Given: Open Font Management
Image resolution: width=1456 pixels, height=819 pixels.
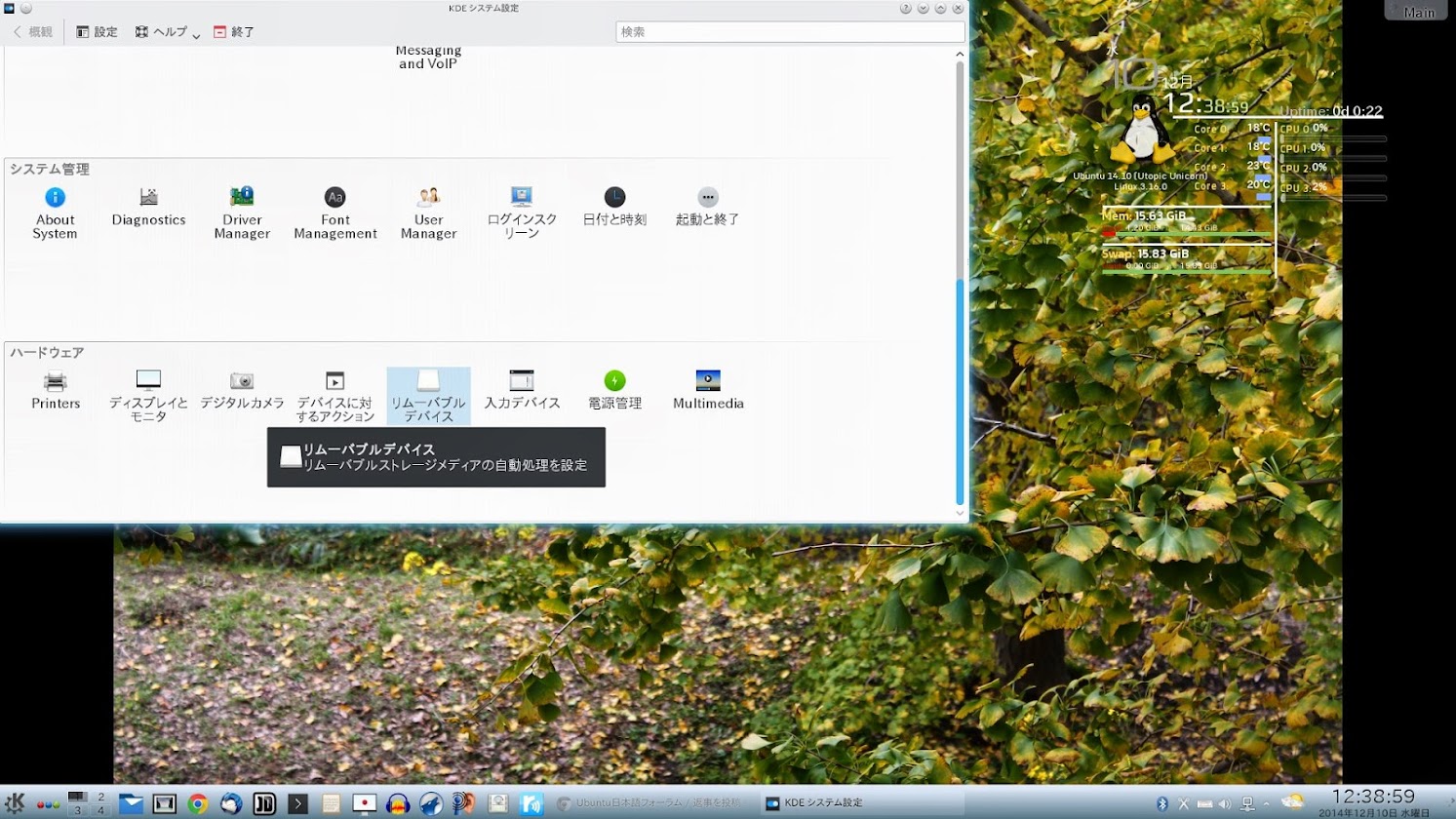Looking at the screenshot, I should point(334,214).
